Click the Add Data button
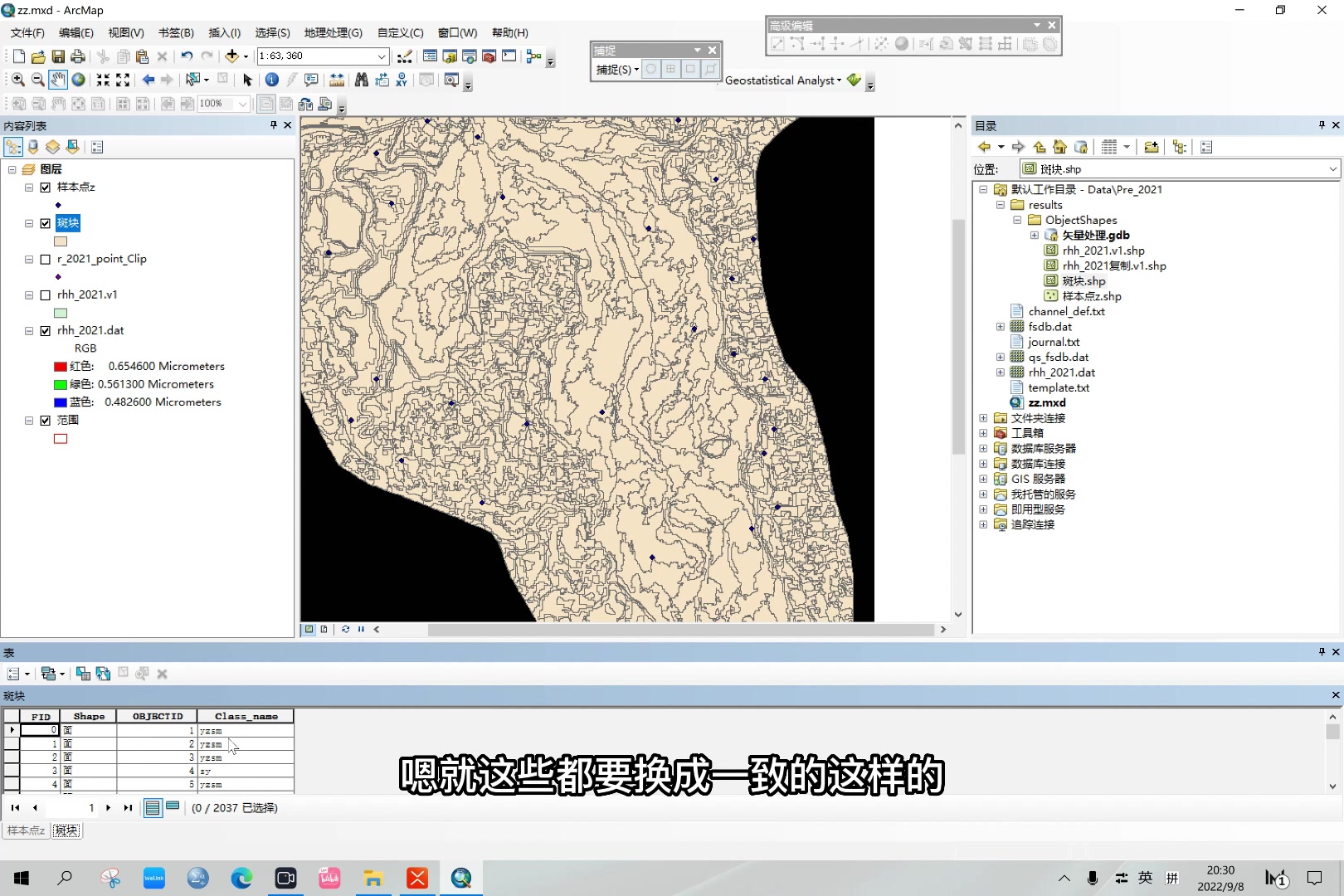 pyautogui.click(x=232, y=56)
